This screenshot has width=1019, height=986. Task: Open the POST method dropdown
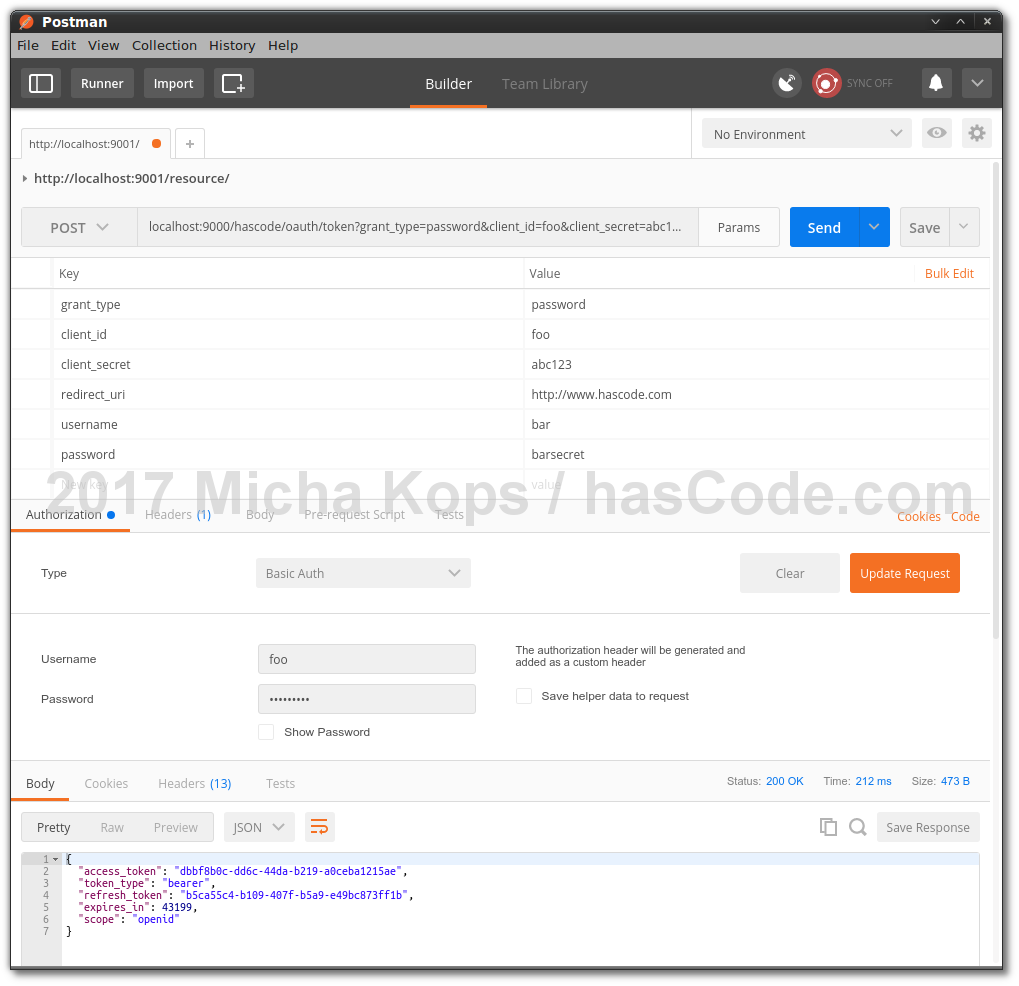[78, 227]
